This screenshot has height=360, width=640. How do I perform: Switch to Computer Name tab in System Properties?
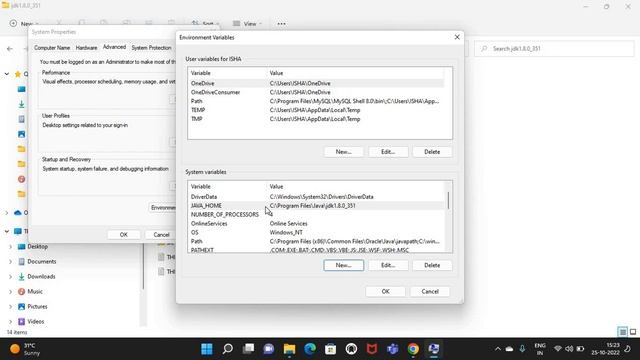[x=52, y=48]
